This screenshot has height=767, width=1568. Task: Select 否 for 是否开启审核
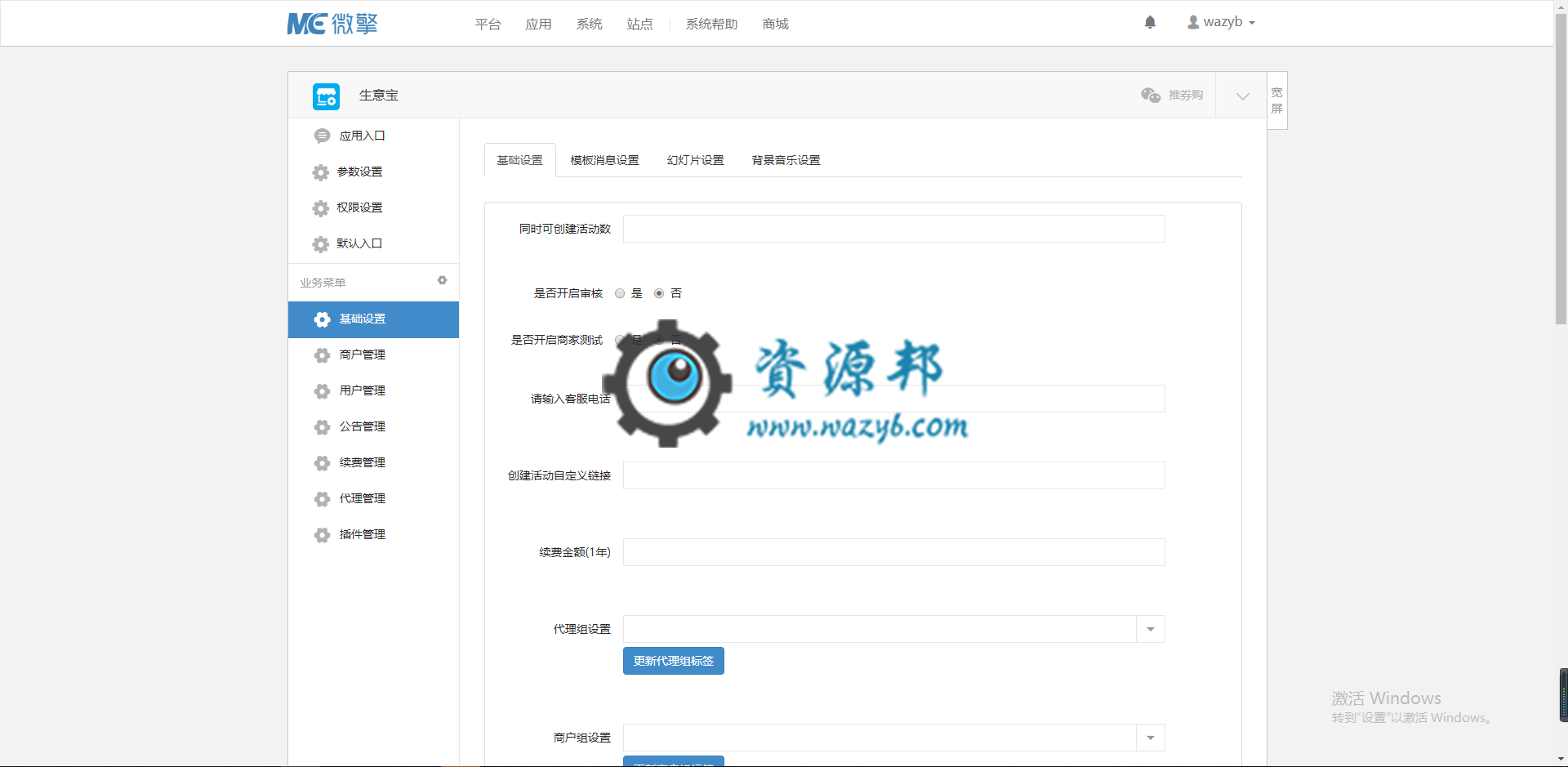659,293
